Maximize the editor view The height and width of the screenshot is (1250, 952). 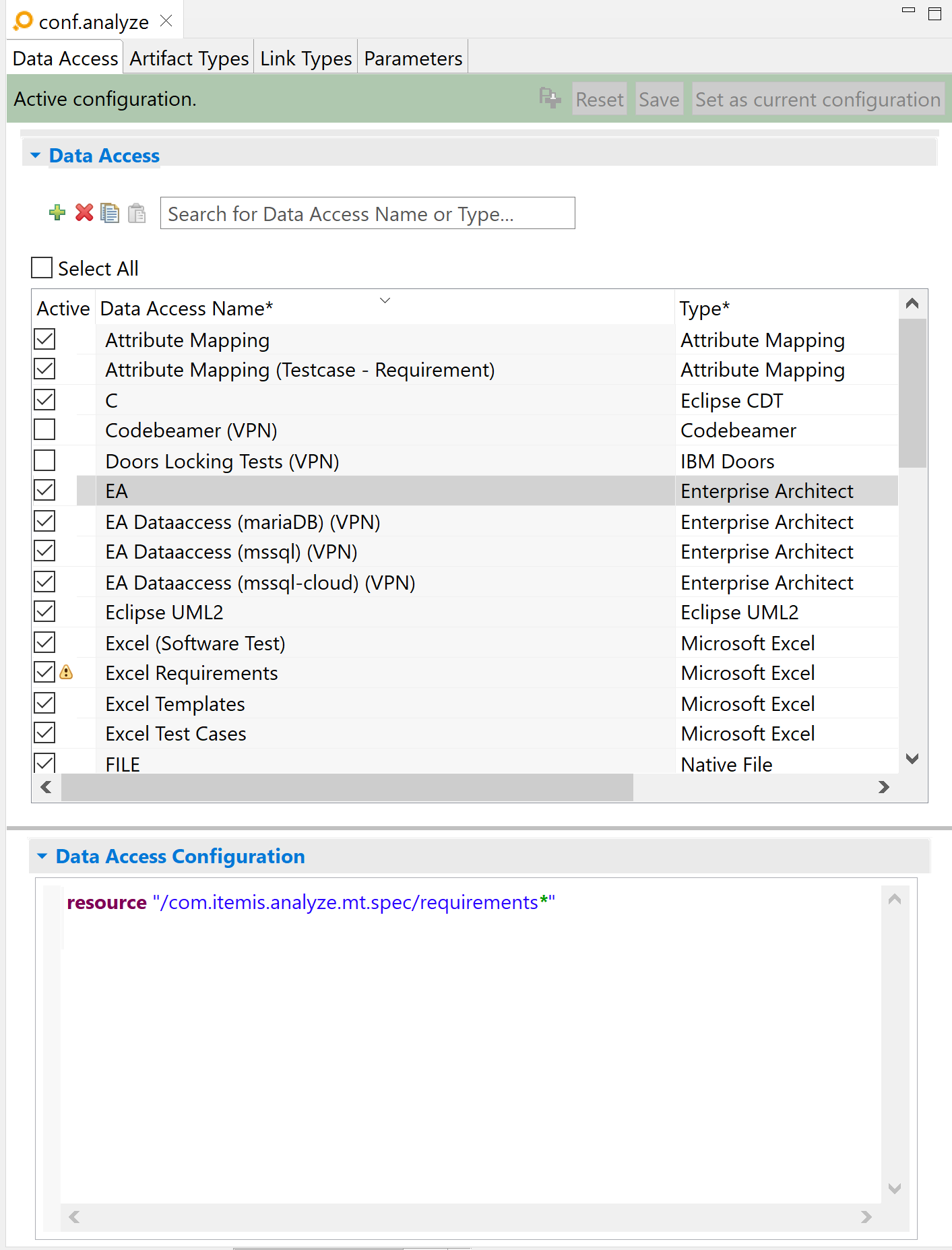(934, 13)
